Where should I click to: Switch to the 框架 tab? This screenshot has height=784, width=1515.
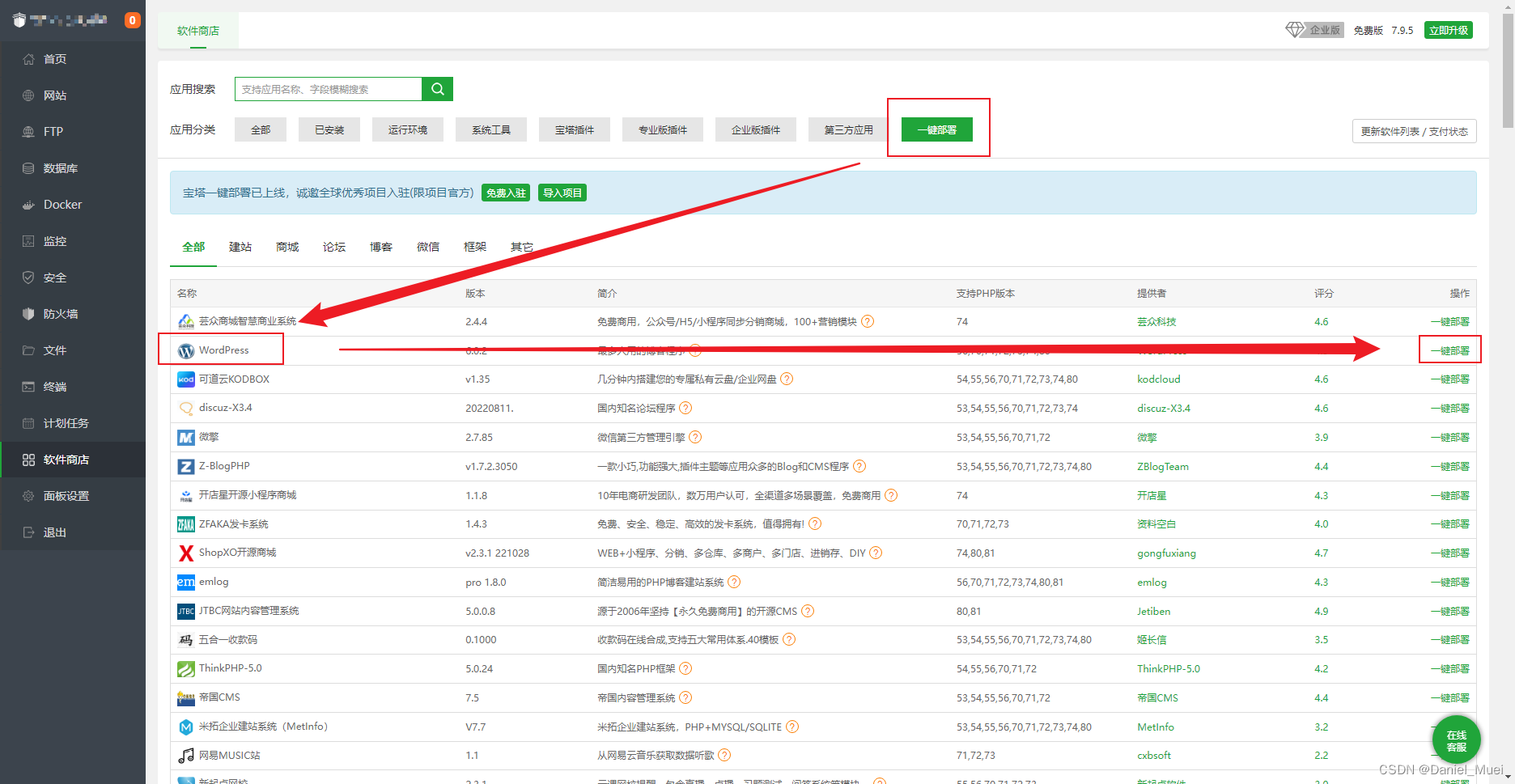[475, 247]
